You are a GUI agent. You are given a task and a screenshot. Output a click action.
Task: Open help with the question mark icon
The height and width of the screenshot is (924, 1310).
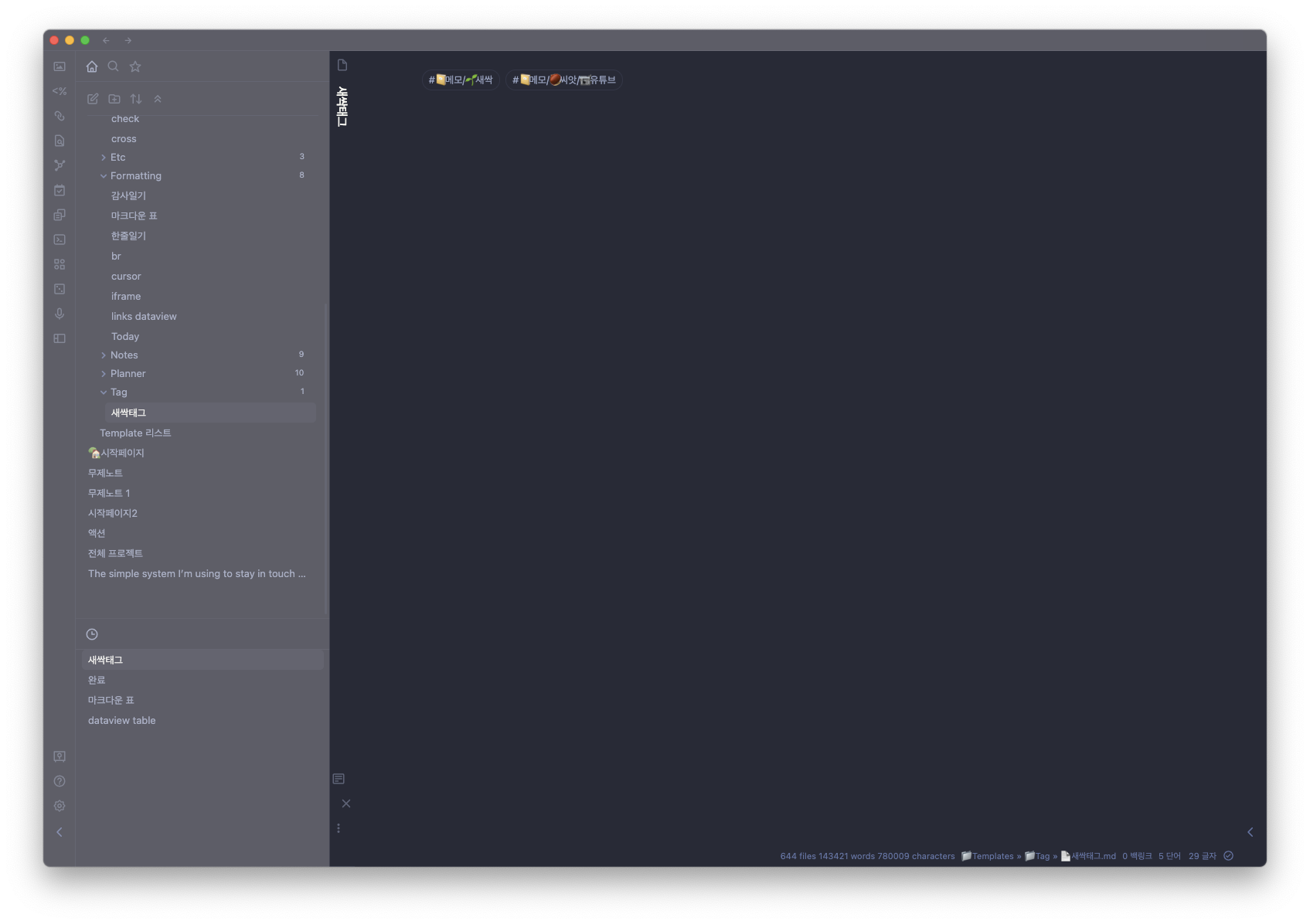60,781
